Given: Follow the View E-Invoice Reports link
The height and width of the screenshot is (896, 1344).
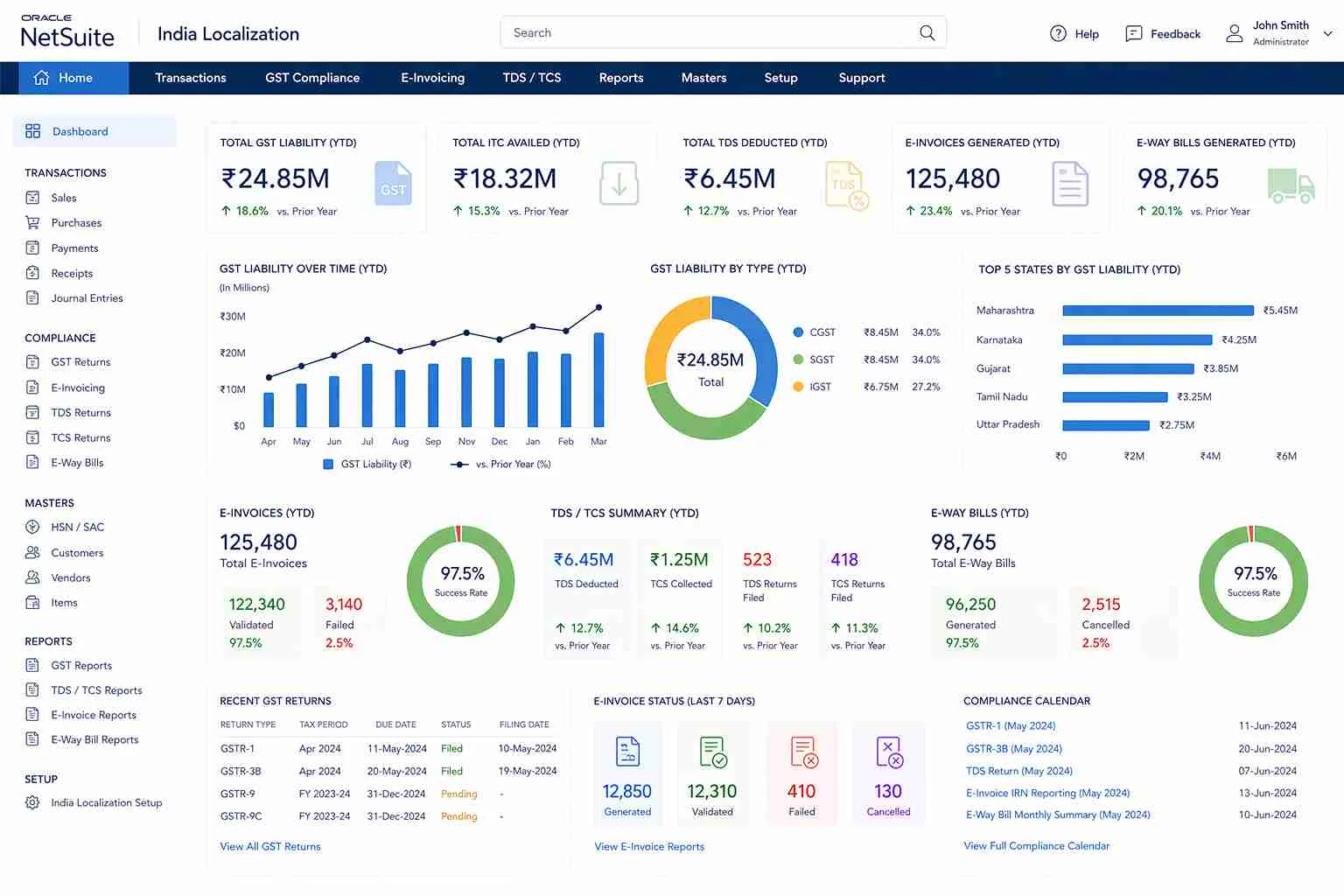Looking at the screenshot, I should click(x=649, y=846).
